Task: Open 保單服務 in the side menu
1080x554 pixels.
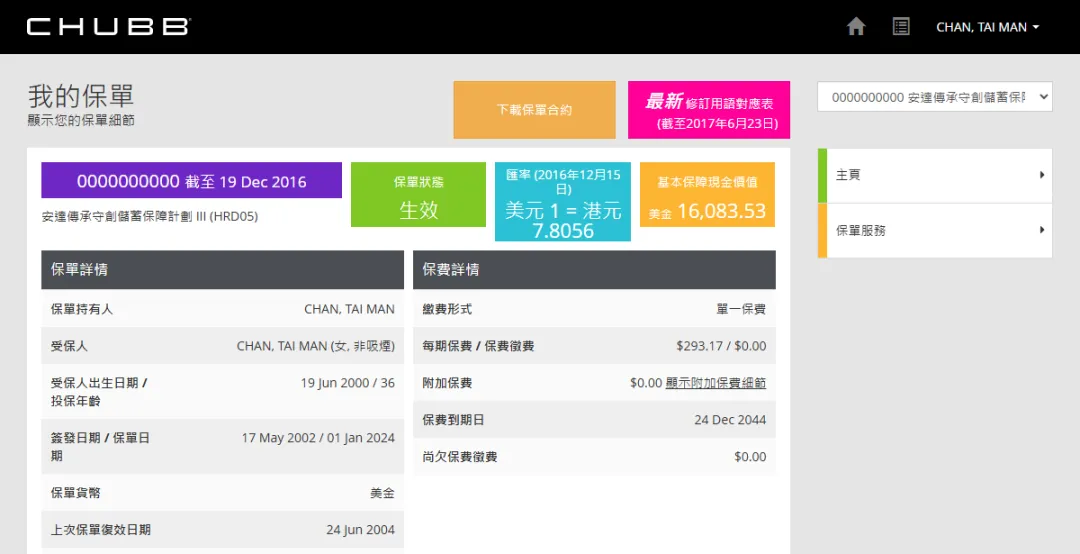Action: (x=935, y=231)
